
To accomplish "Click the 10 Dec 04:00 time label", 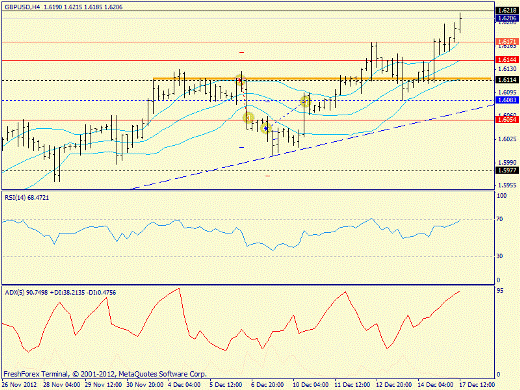I will click(x=311, y=385).
